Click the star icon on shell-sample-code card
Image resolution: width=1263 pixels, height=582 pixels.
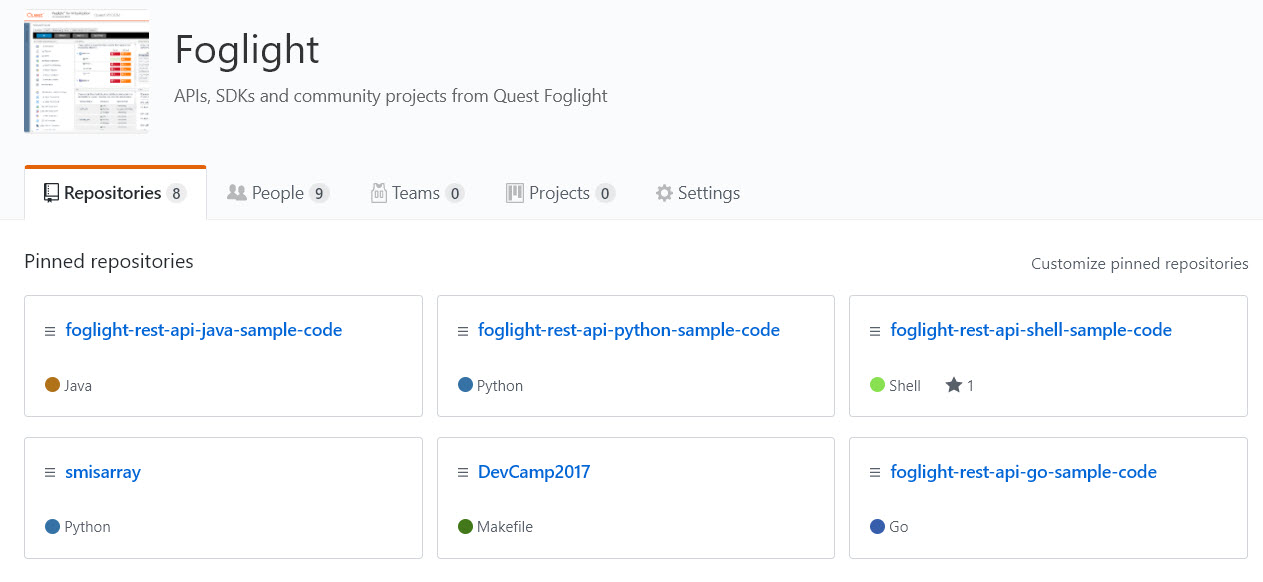(953, 385)
